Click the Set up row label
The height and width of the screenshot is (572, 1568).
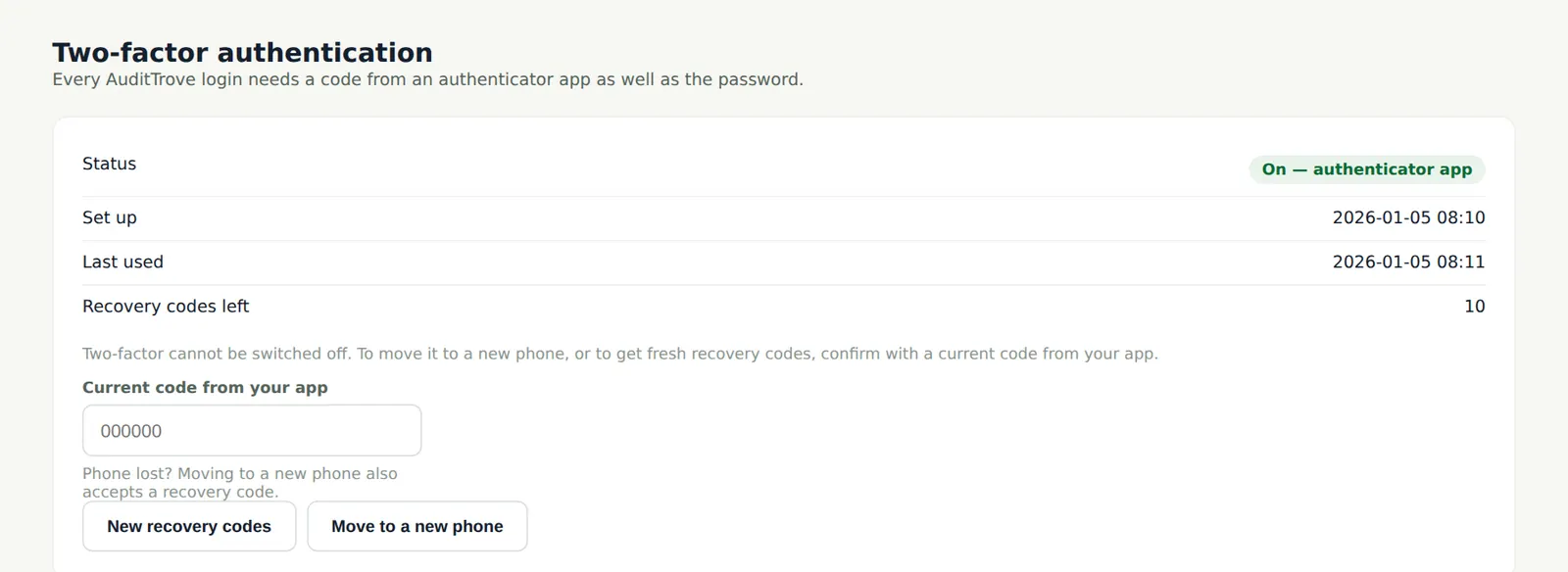tap(110, 217)
